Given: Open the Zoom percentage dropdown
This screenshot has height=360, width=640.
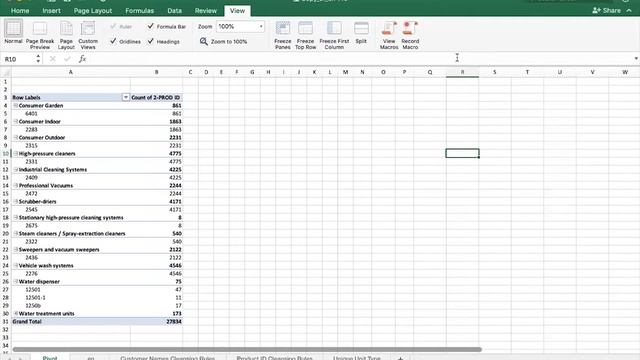Looking at the screenshot, I should [261, 27].
